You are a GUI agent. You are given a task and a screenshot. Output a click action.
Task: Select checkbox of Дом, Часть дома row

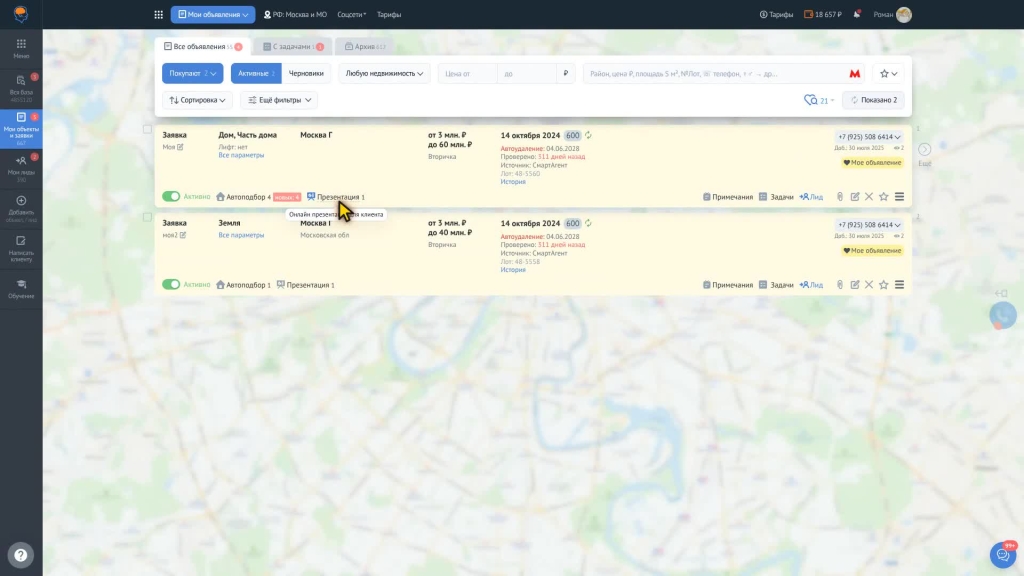click(148, 129)
